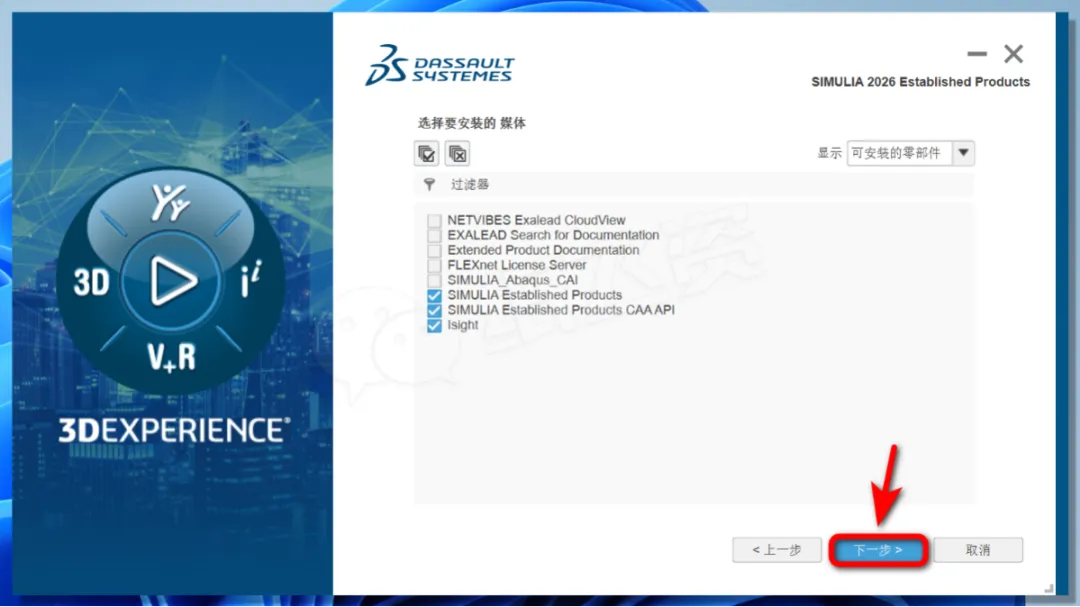Image resolution: width=1080 pixels, height=607 pixels.
Task: Select Isight label text
Action: [x=463, y=325]
